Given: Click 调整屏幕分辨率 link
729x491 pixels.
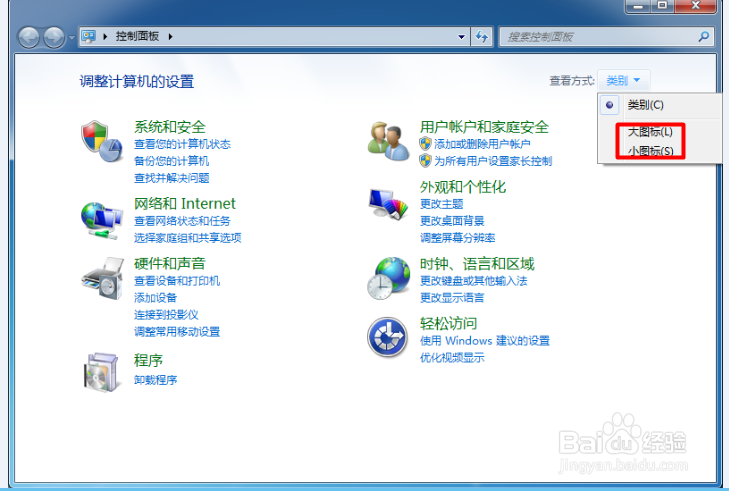Looking at the screenshot, I should tap(457, 238).
